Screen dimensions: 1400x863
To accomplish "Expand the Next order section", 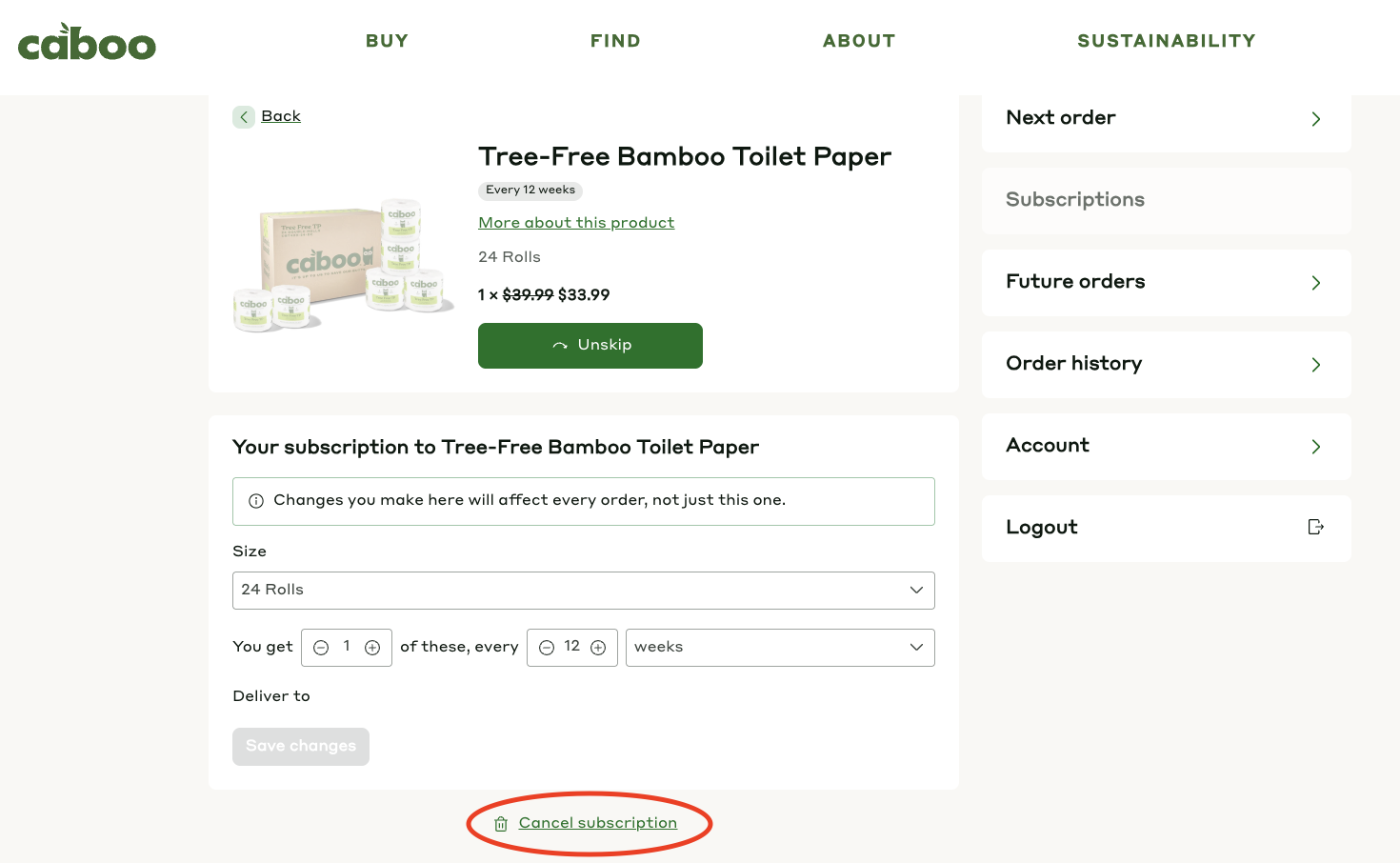I will (1166, 119).
